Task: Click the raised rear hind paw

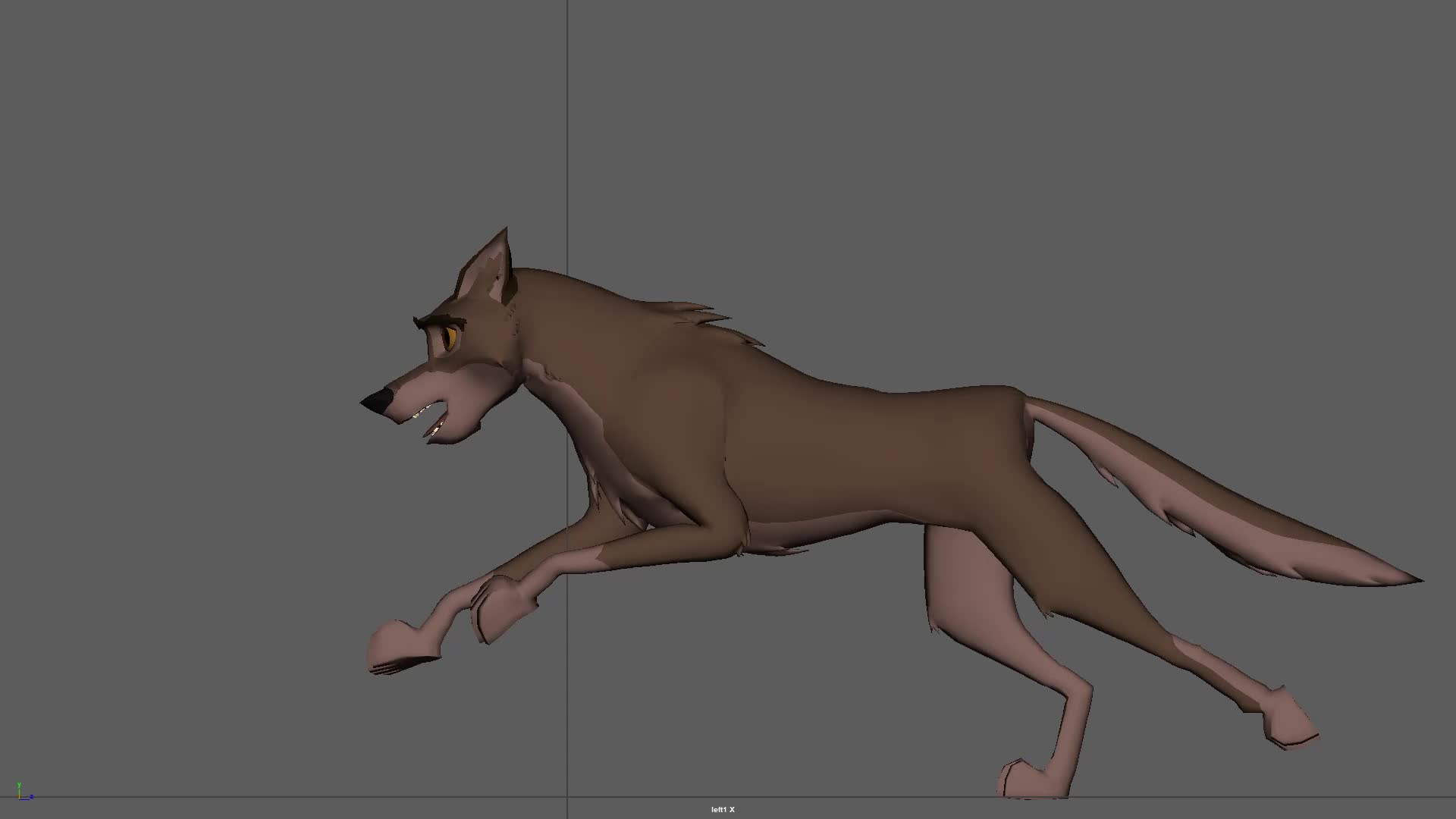Action: (x=1289, y=722)
